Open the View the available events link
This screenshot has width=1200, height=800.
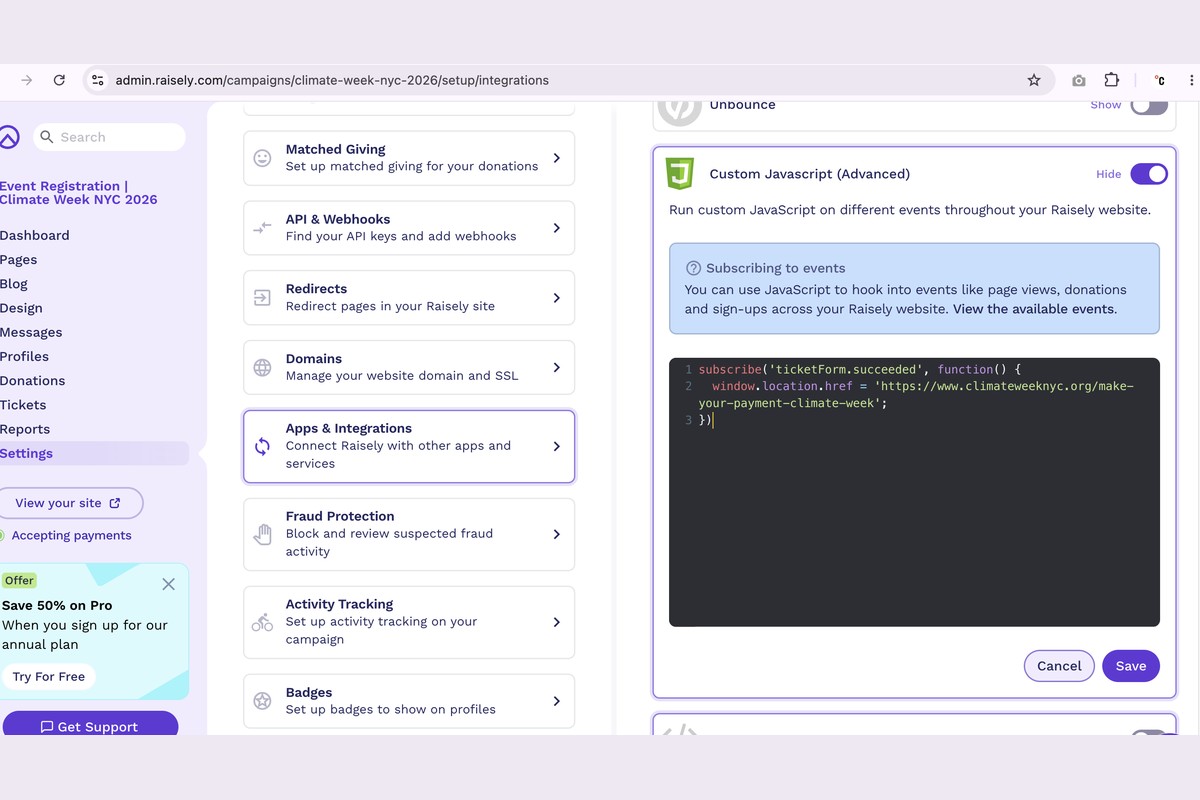tap(1033, 309)
